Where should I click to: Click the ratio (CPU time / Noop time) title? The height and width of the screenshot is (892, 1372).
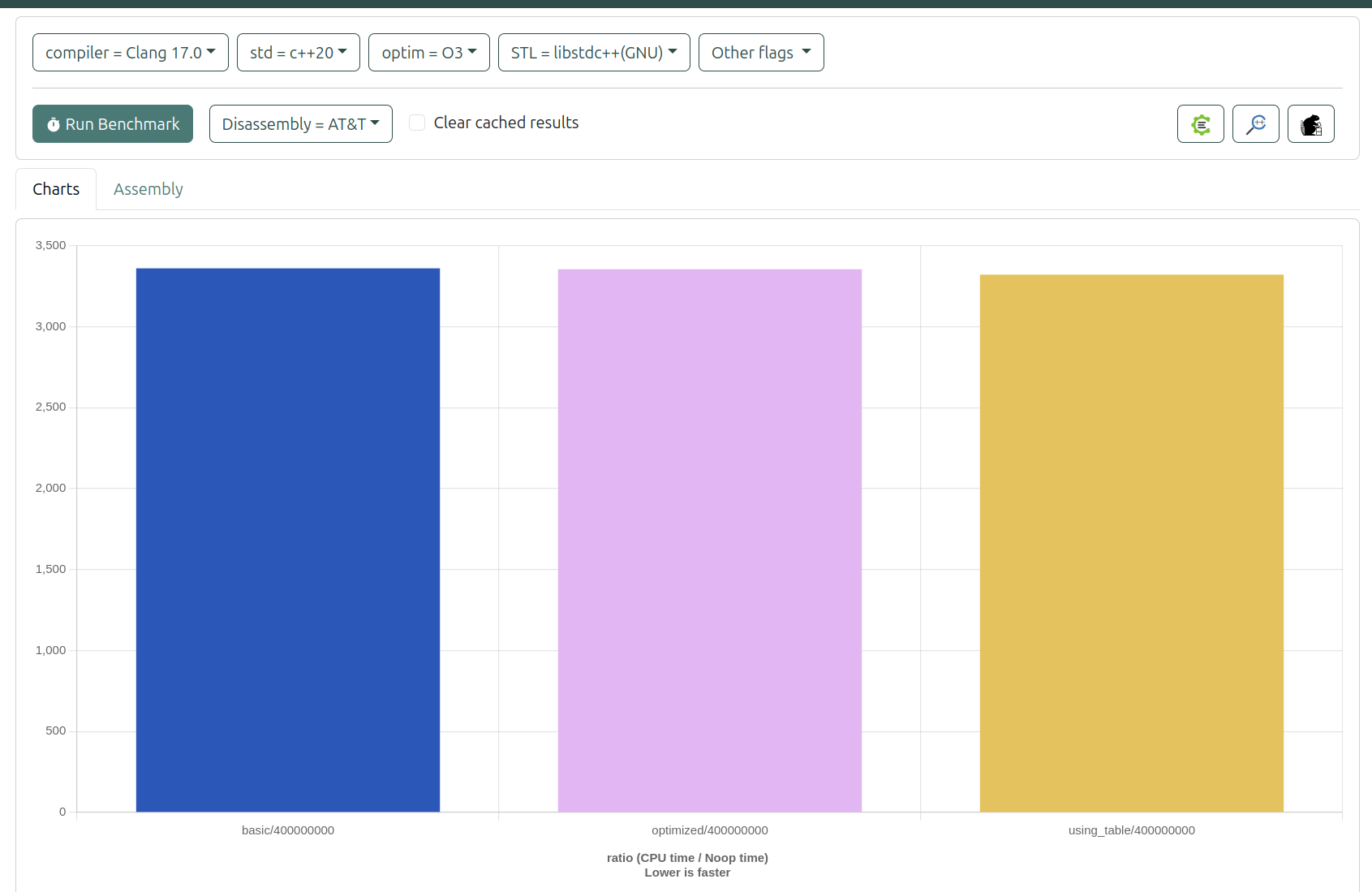(x=687, y=858)
